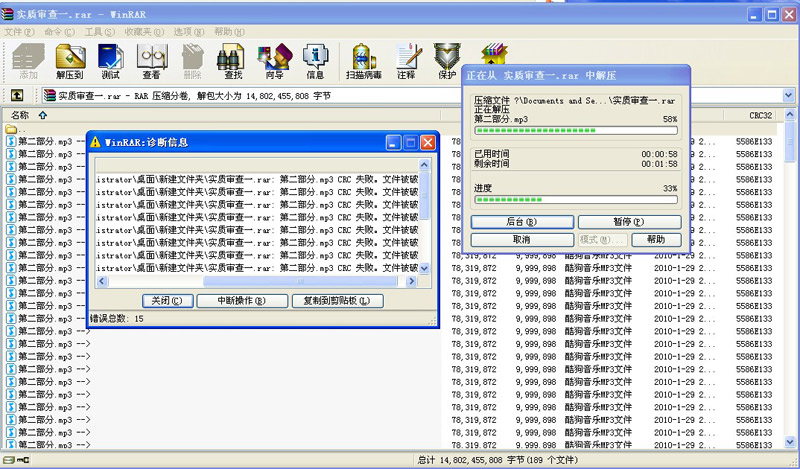The width and height of the screenshot is (800, 469).
Task: Click the file list scroll-down arrow
Action: tap(789, 442)
